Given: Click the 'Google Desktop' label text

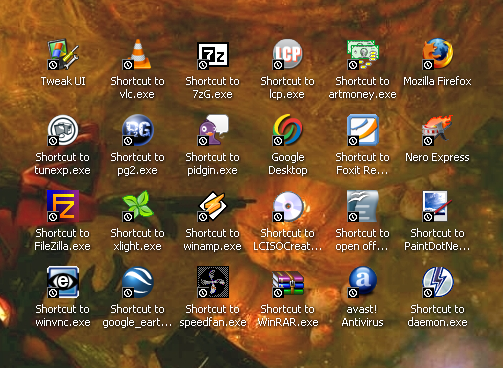Looking at the screenshot, I should tap(288, 164).
